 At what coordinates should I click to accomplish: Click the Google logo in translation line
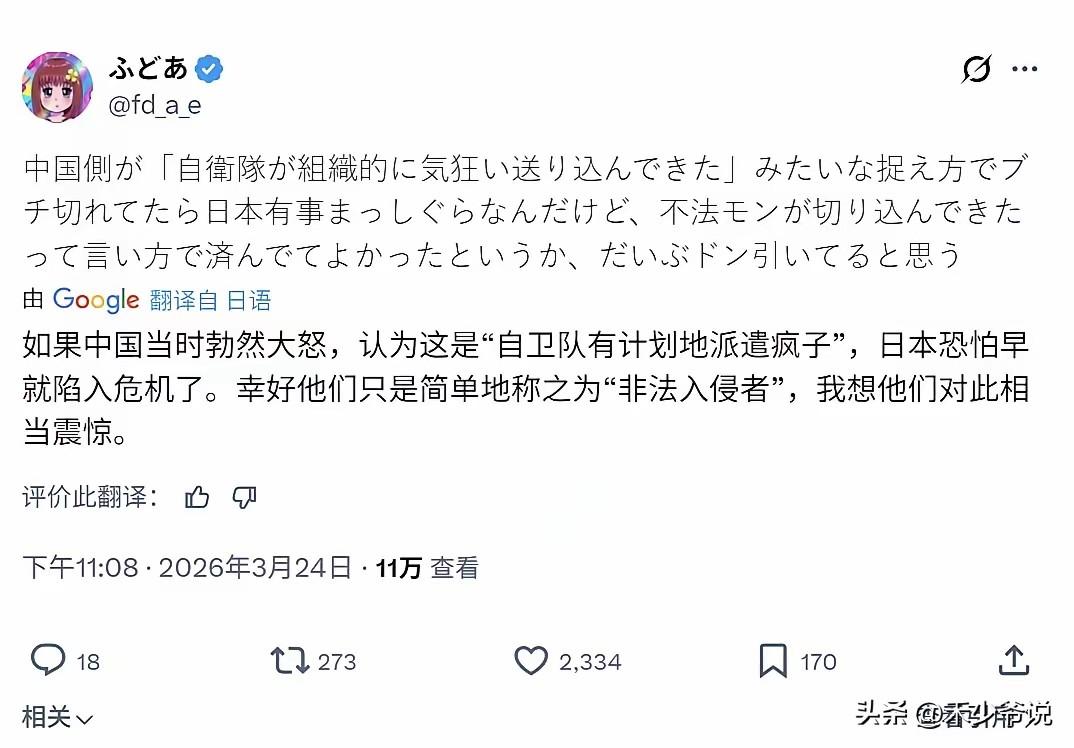pyautogui.click(x=97, y=299)
